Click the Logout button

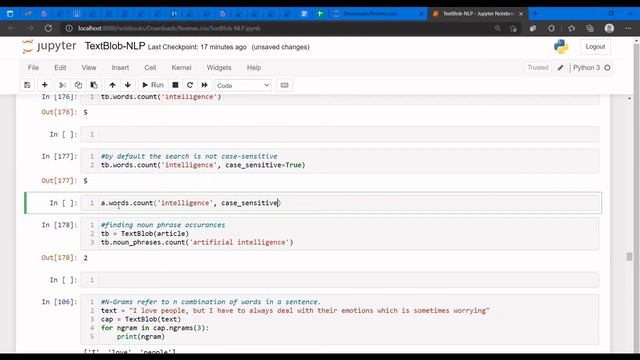click(595, 47)
